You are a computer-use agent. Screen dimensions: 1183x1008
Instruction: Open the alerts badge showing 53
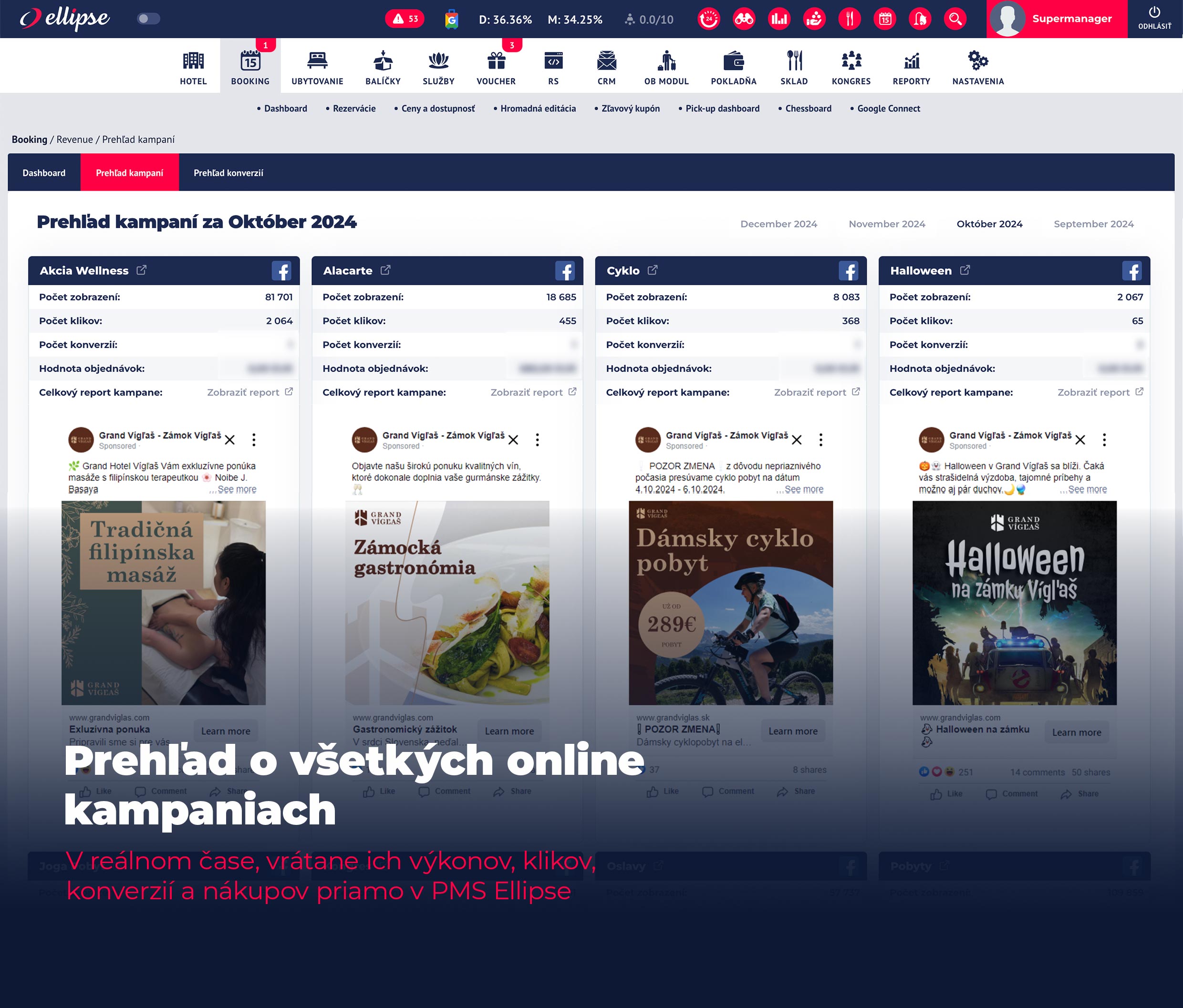(x=405, y=19)
